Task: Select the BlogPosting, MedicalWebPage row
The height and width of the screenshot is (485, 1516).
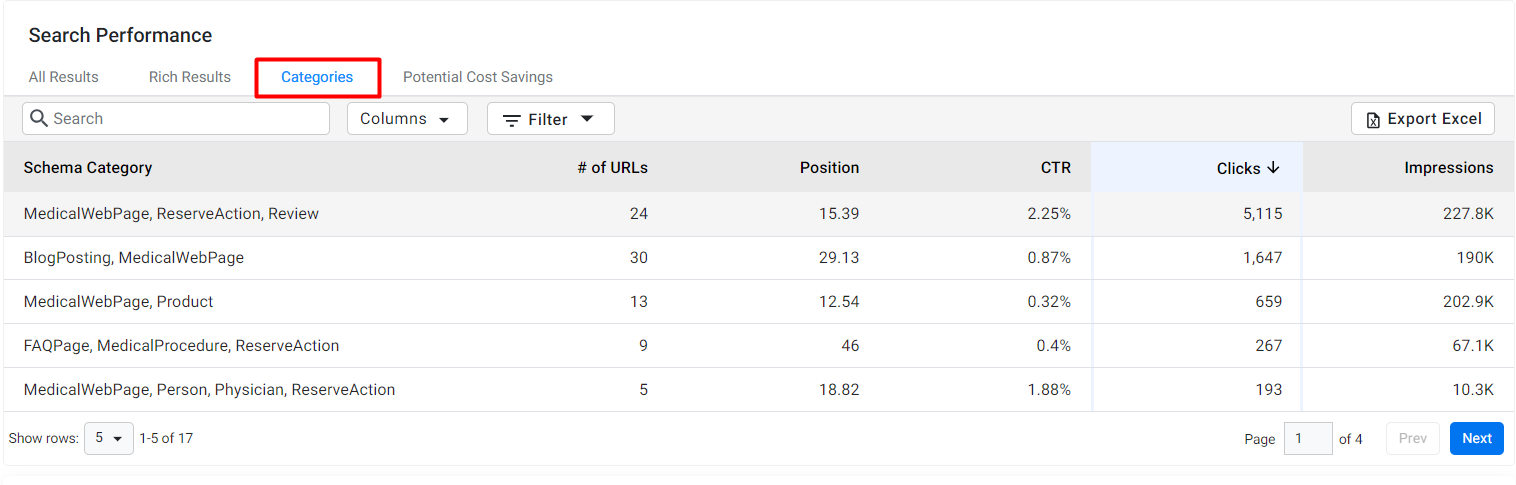Action: 758,257
